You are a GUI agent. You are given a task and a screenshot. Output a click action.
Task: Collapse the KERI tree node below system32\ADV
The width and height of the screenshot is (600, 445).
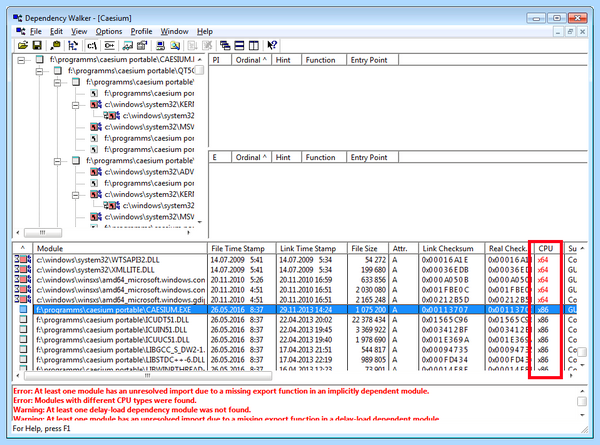[x=76, y=195]
